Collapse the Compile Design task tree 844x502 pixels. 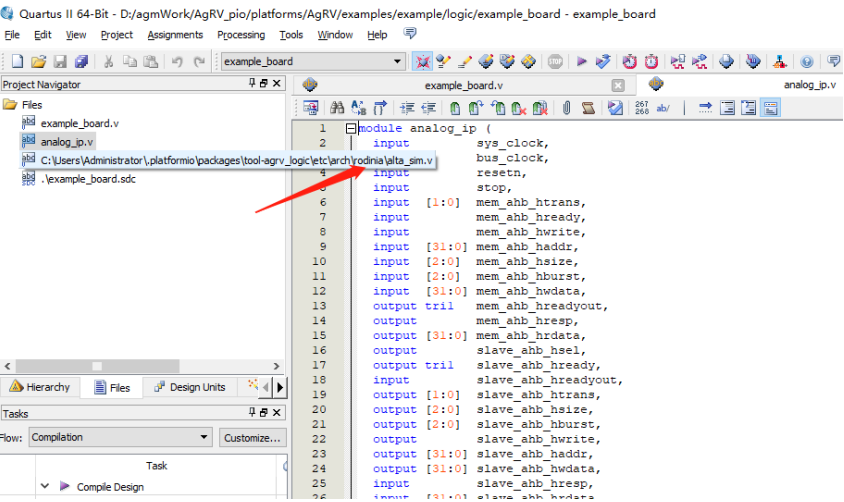pyautogui.click(x=44, y=487)
